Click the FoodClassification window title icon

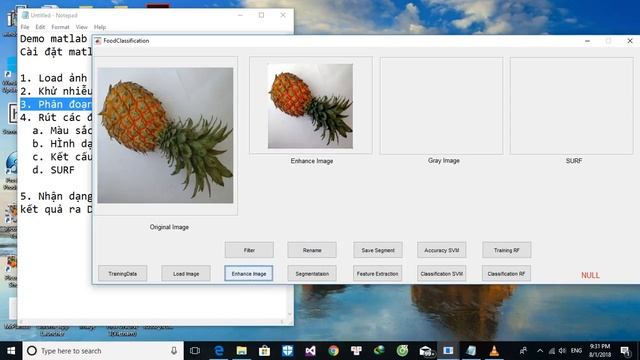[98, 41]
